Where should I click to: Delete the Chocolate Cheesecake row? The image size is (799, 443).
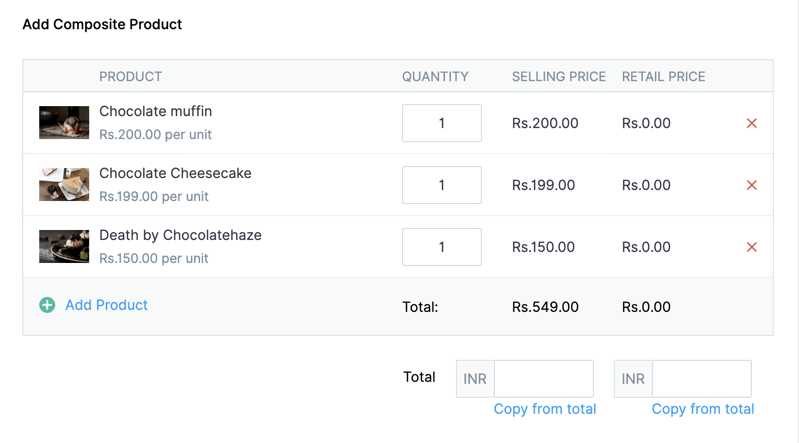point(752,185)
